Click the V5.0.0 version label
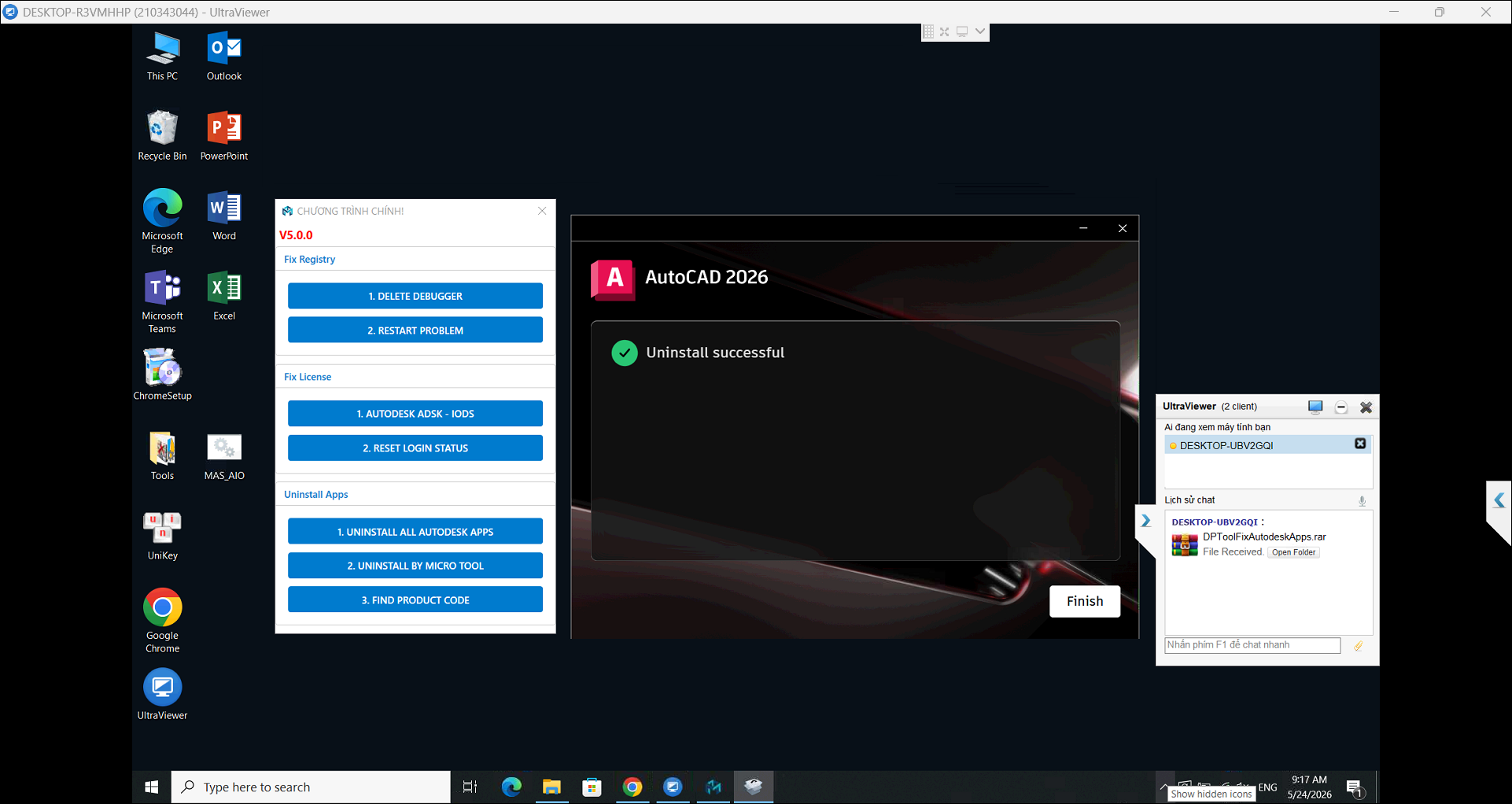 pos(296,235)
